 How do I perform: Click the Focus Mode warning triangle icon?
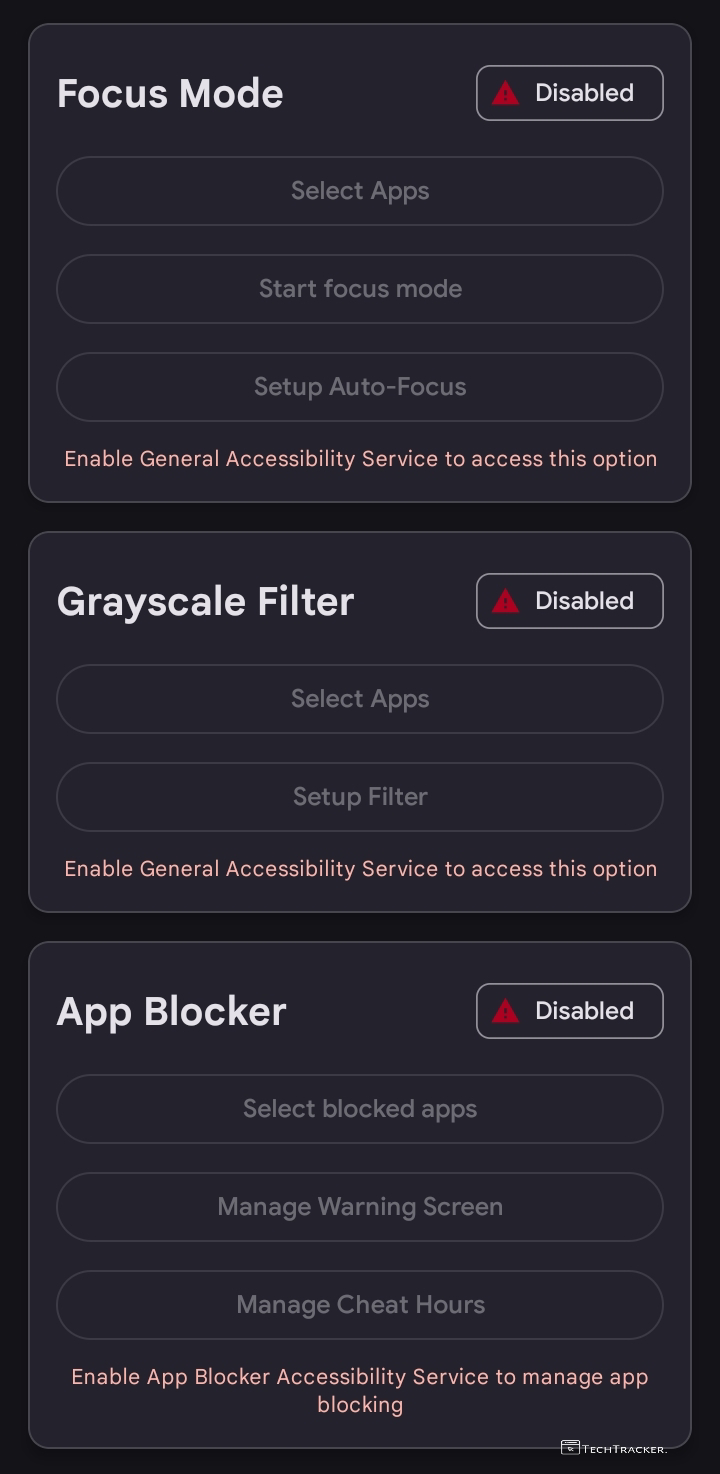(506, 93)
